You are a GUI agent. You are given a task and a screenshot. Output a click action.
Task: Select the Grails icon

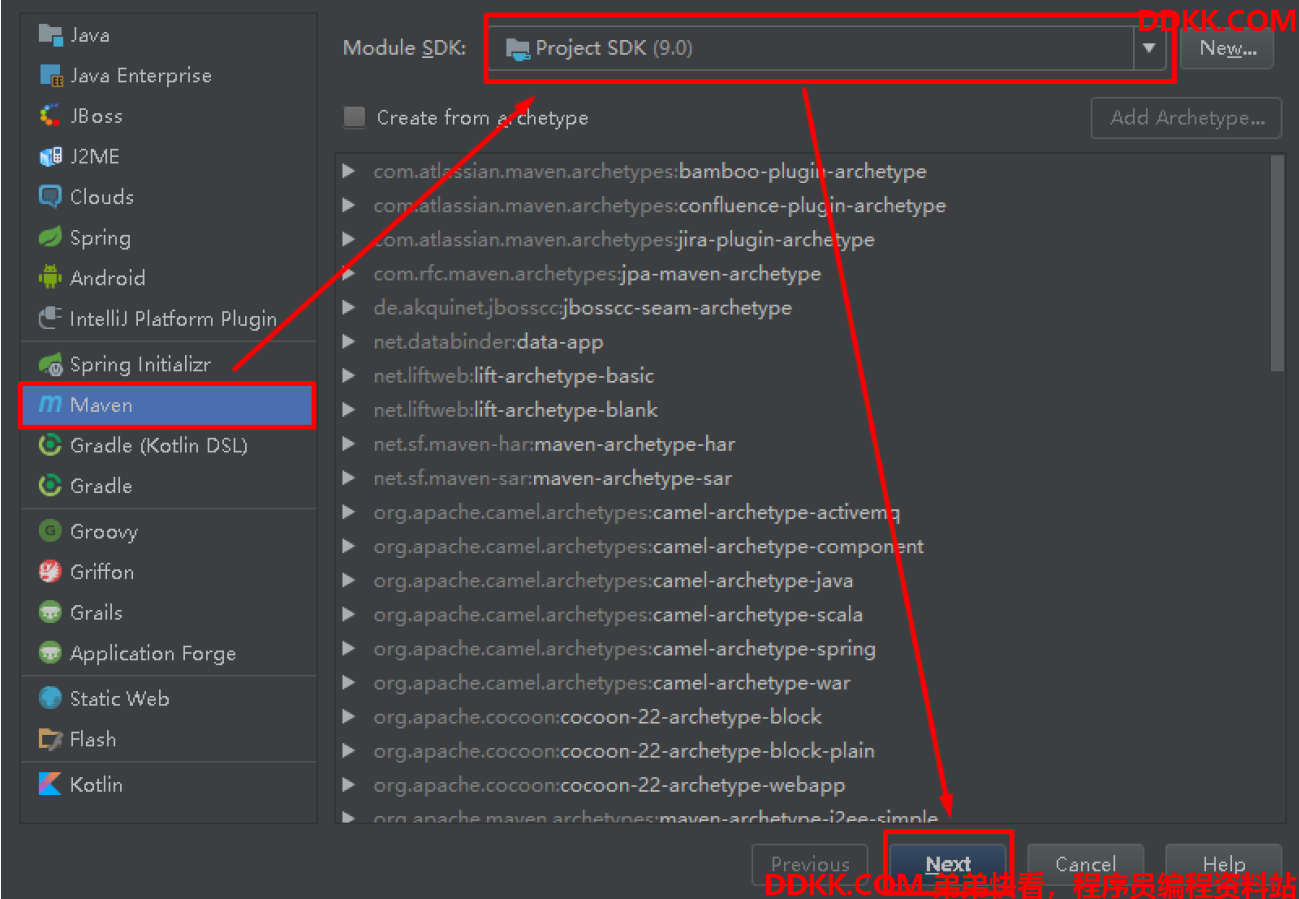(50, 612)
